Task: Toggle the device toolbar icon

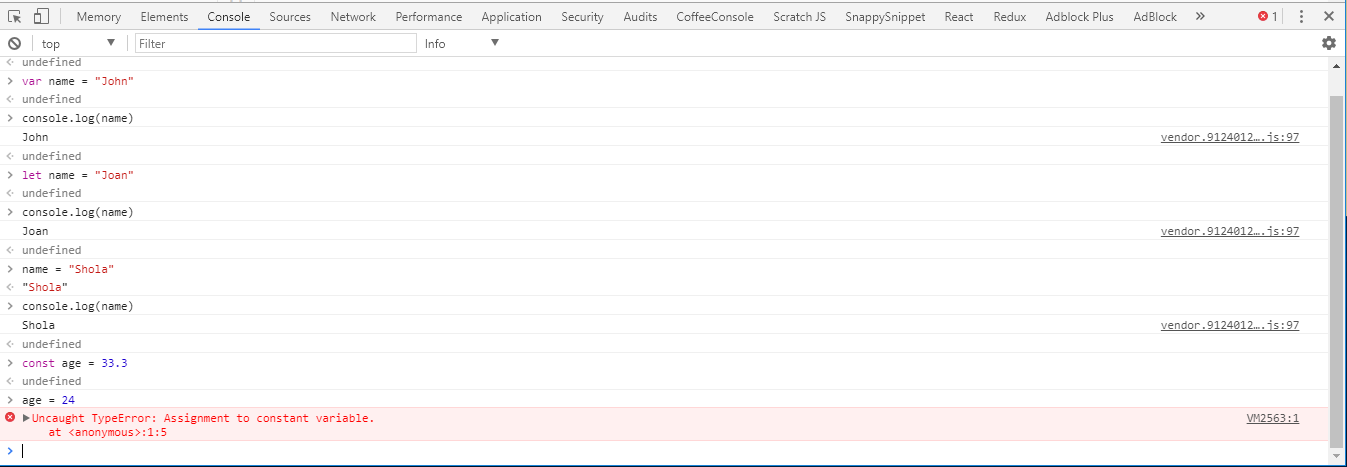Action: [x=41, y=16]
